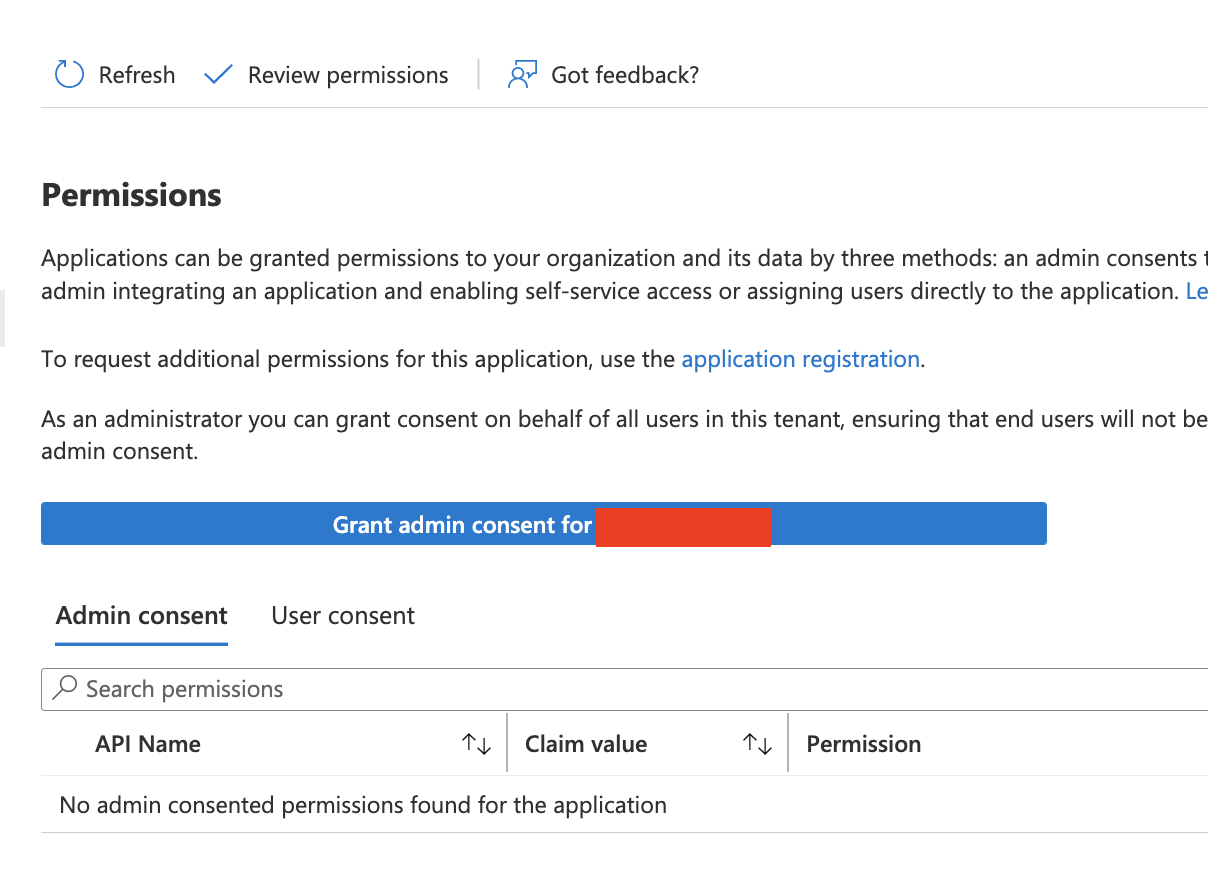Click the redacted tenant name on the consent banner
Image resolution: width=1208 pixels, height=870 pixels.
pyautogui.click(x=683, y=526)
